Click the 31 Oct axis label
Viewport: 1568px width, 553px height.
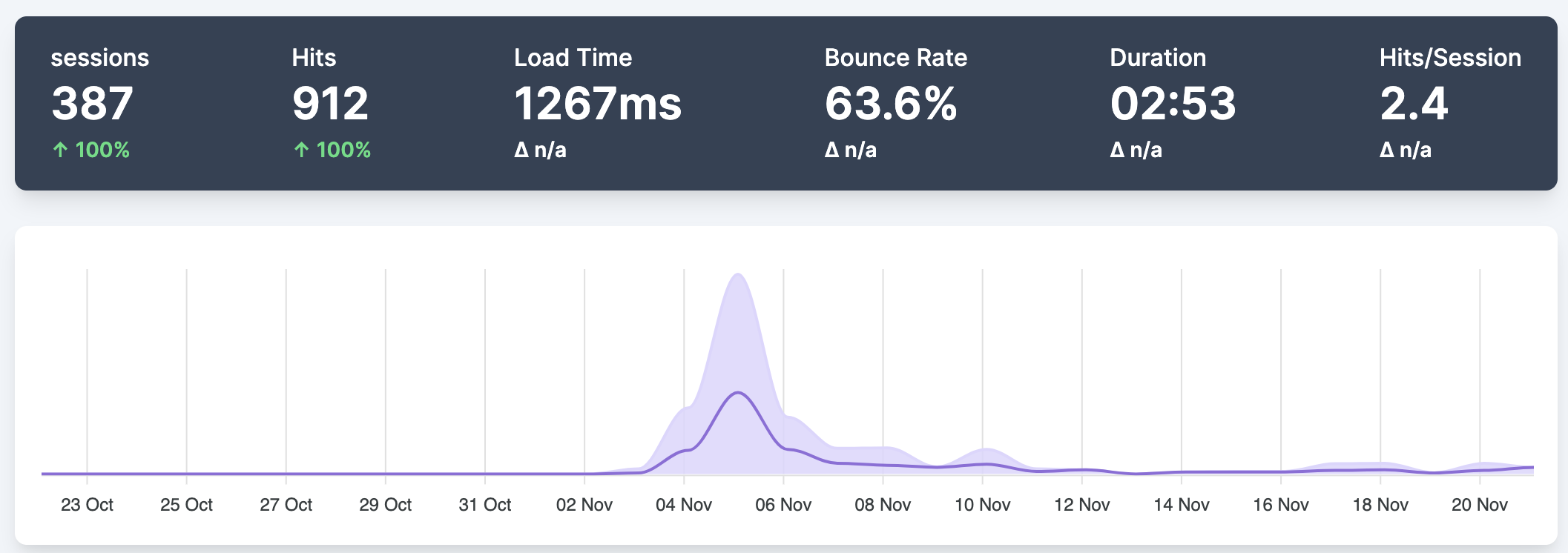coord(485,505)
